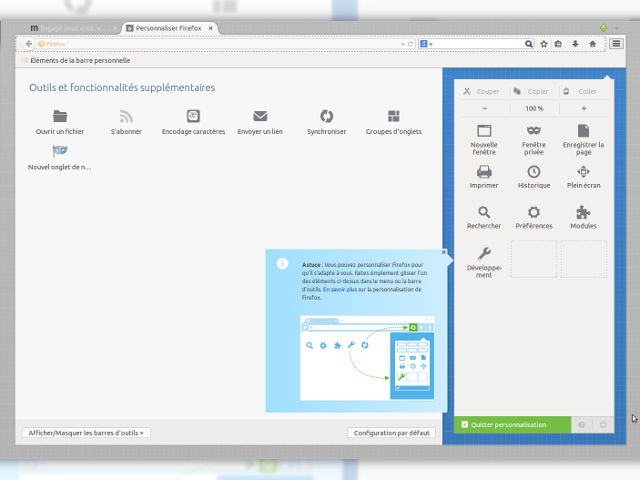Screen dimensions: 640x480
Task: Click the Nouvel onglet de navigation privée icon
Action: point(60,151)
